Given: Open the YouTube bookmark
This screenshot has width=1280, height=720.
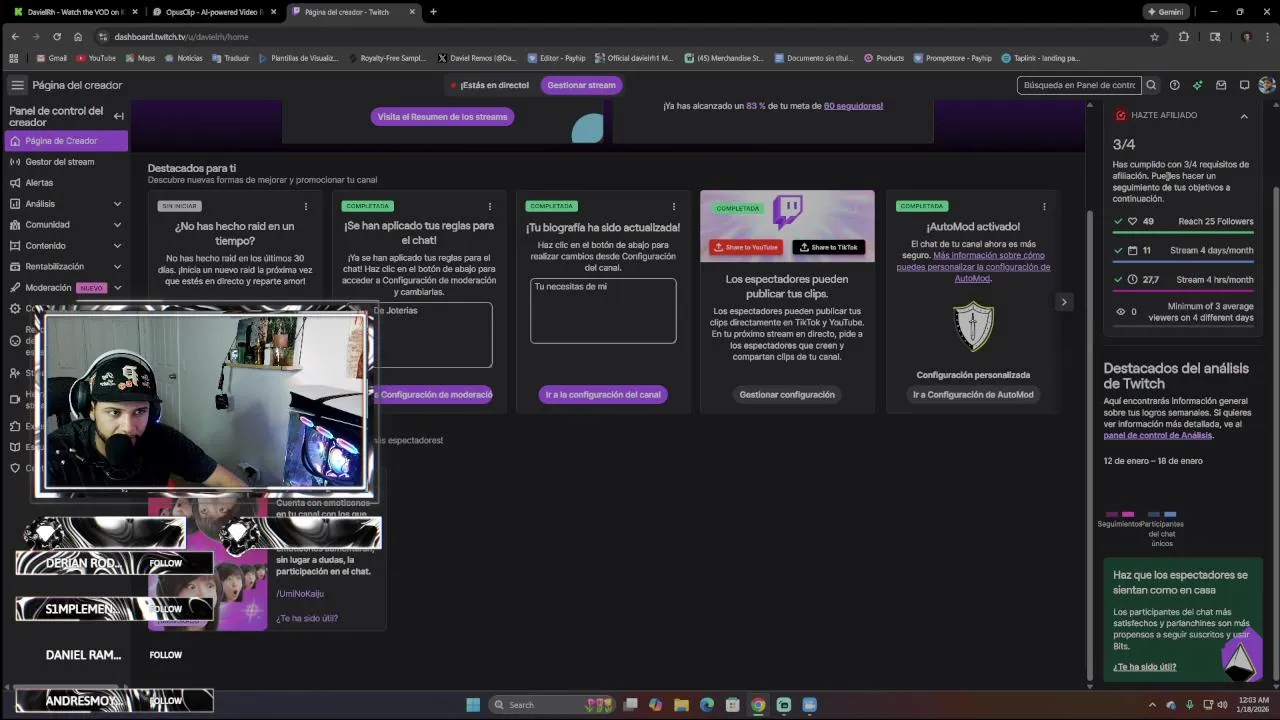Looking at the screenshot, I should click(x=94, y=58).
